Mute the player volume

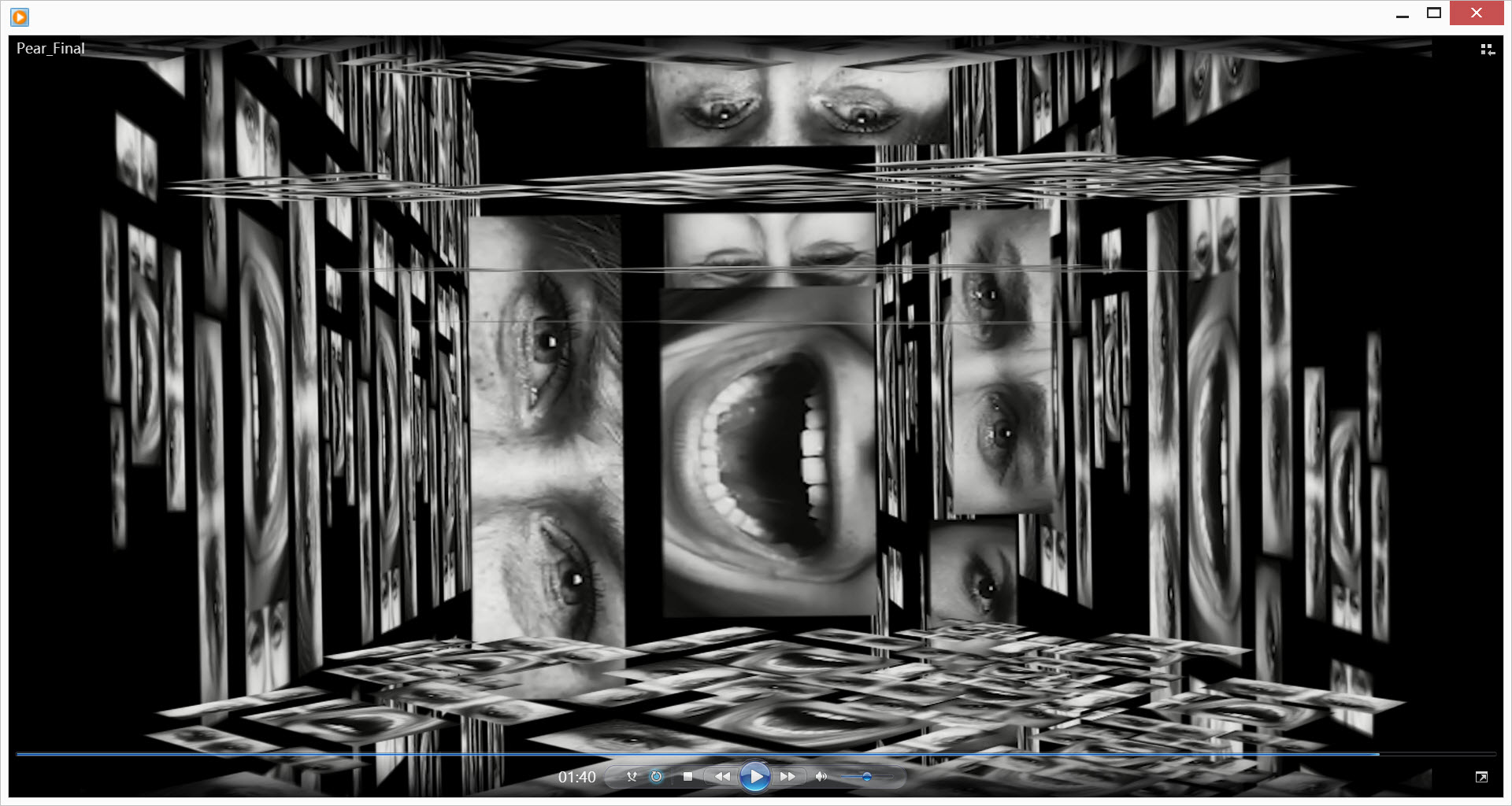821,777
